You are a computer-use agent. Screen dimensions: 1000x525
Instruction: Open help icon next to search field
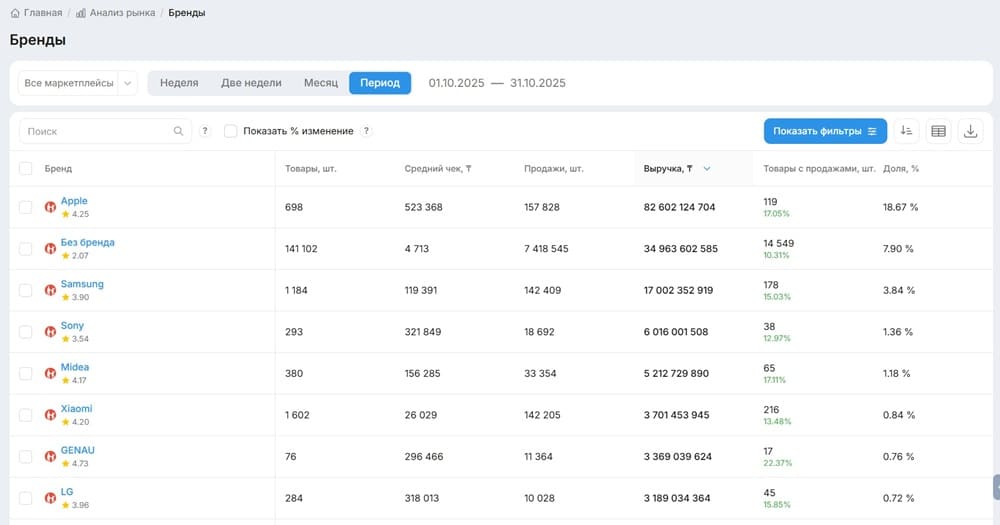click(x=205, y=131)
